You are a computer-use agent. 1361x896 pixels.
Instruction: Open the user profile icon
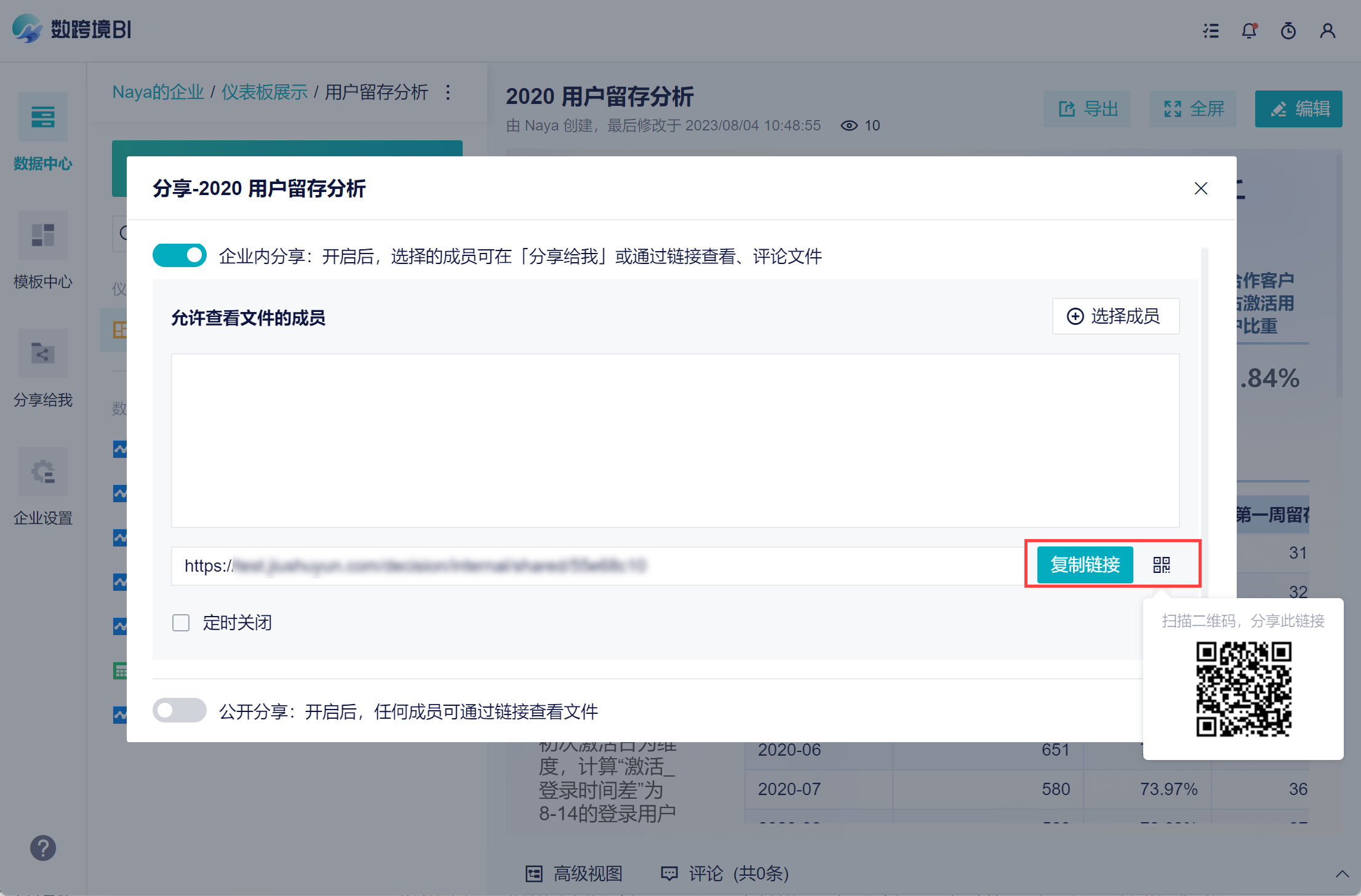[x=1327, y=30]
